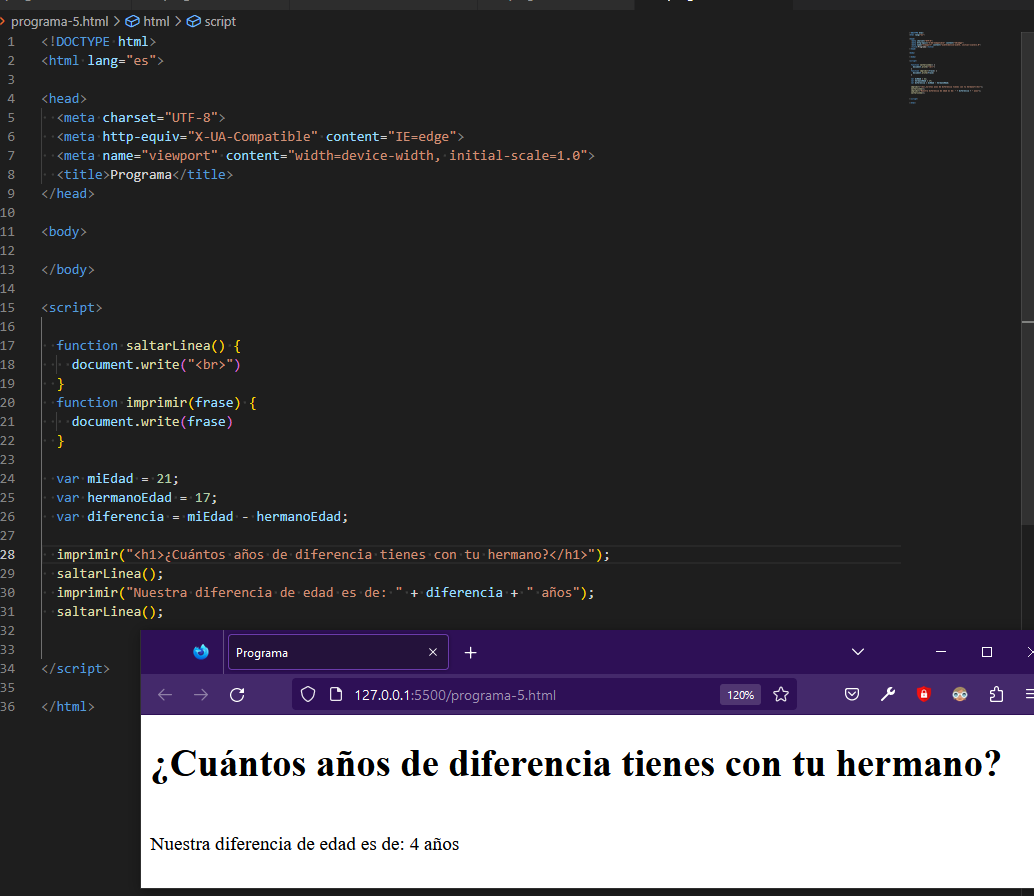Toggle the 120% zoom indicator
Screen dimensions: 1034x896
[740, 694]
